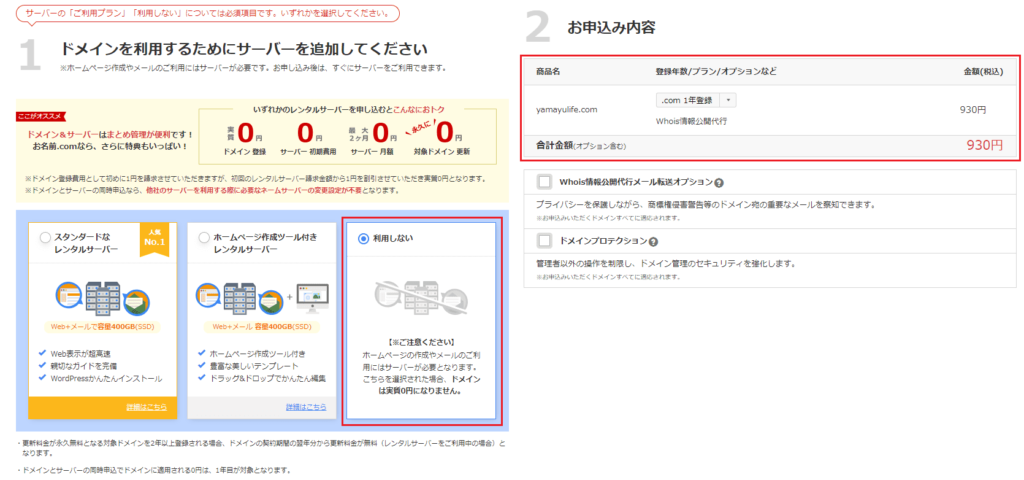Enable the Whois情報公開代行メール転送オプション checkbox
This screenshot has height=480, width=1024.
(x=544, y=183)
